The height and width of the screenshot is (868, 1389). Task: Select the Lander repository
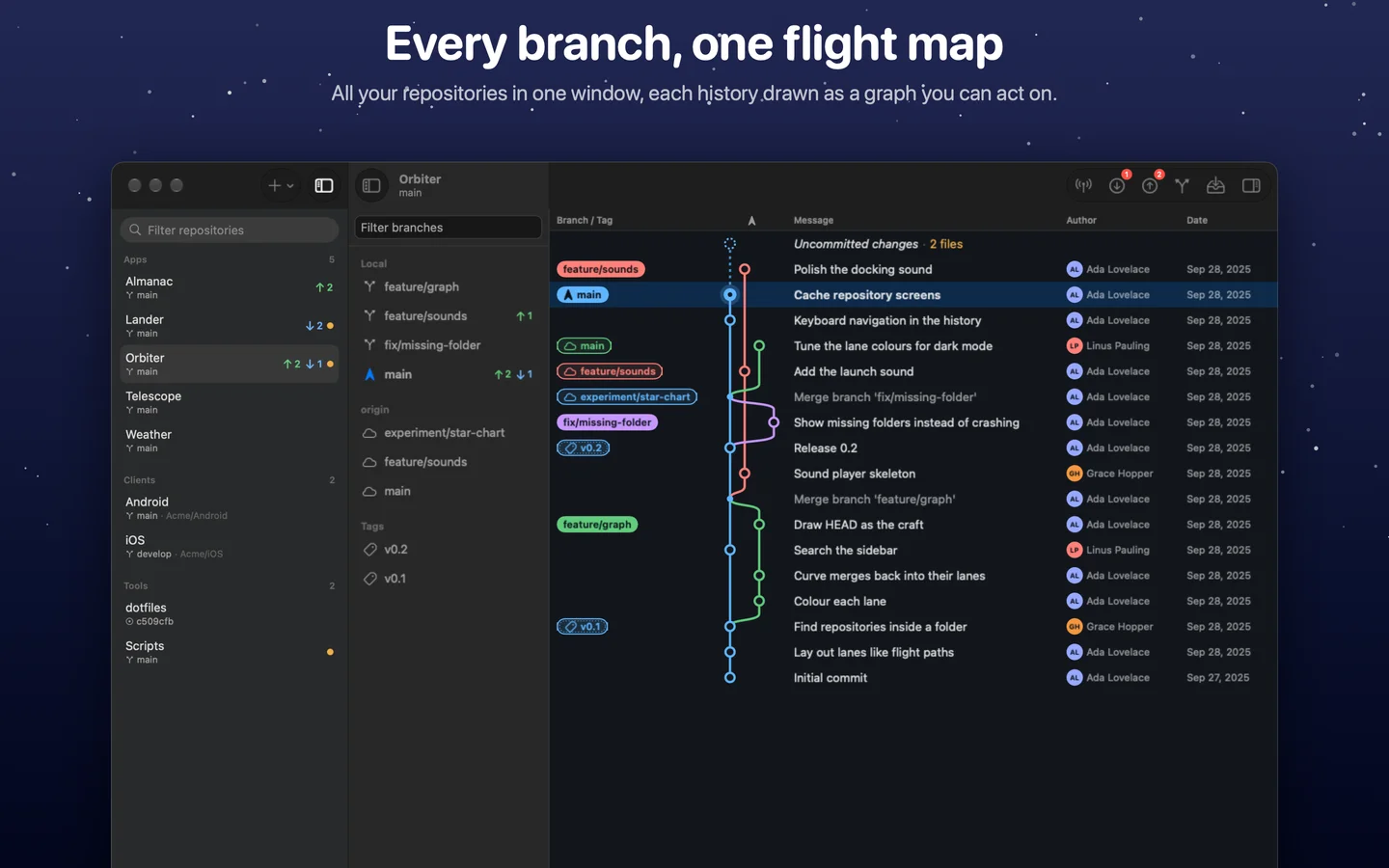pos(230,326)
